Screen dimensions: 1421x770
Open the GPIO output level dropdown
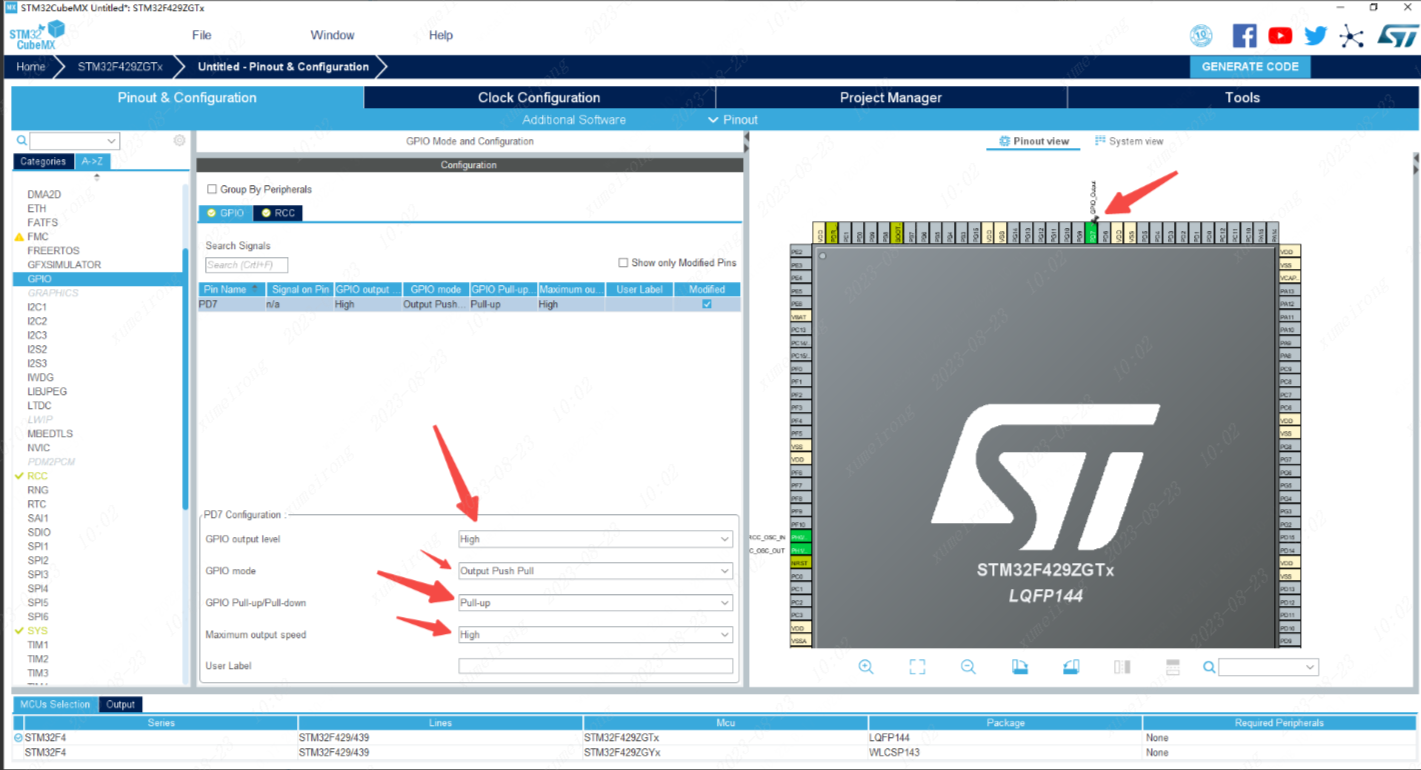[595, 539]
